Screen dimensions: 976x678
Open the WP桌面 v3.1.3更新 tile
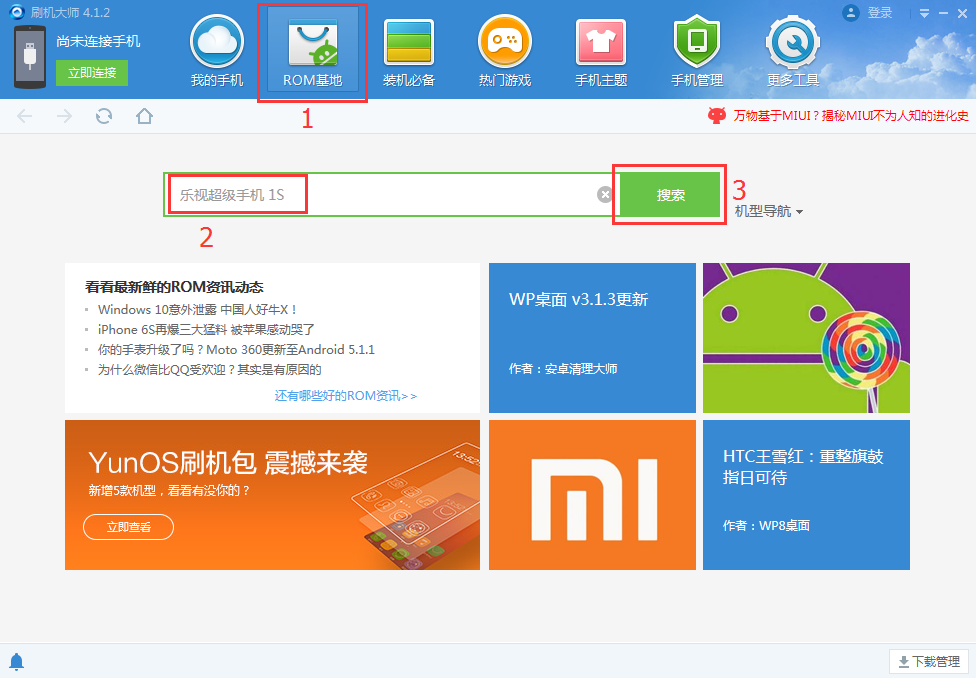(592, 337)
